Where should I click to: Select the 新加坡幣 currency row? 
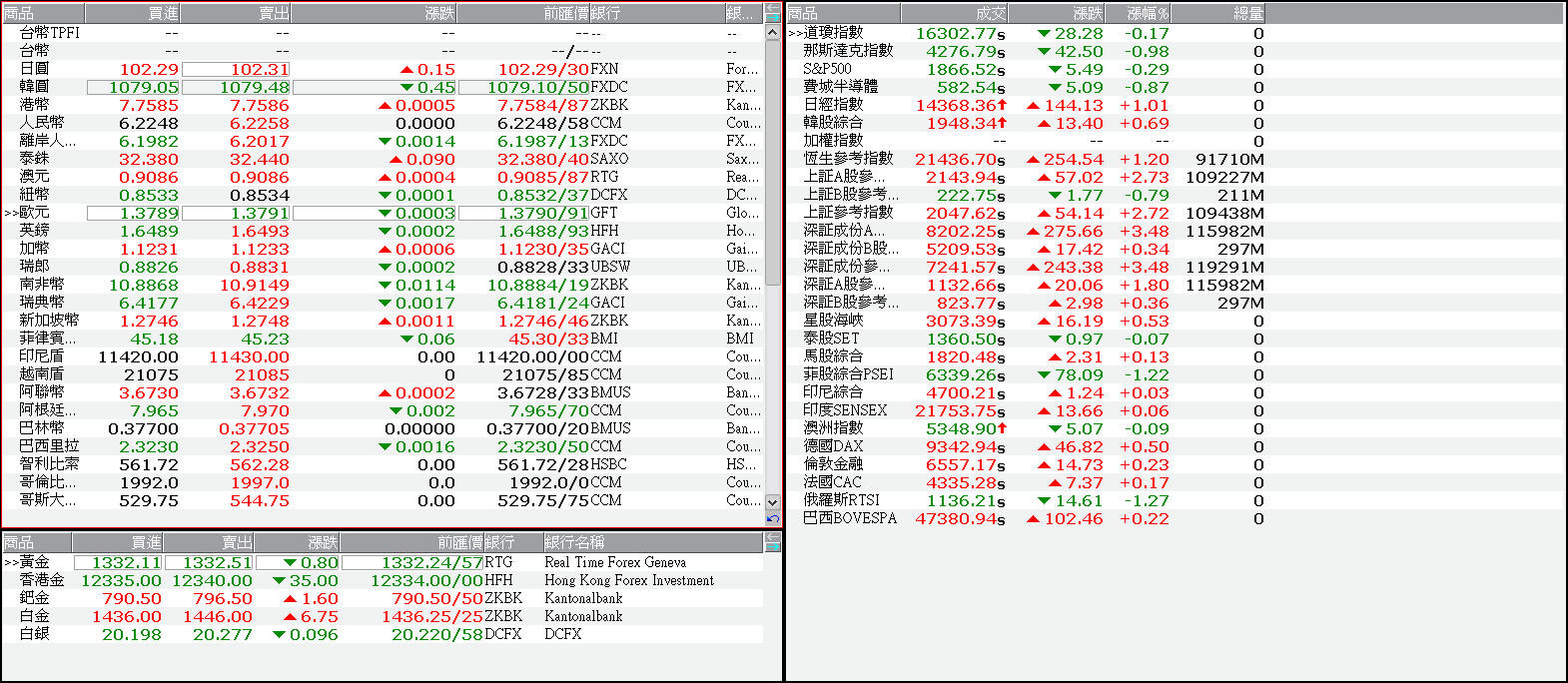pos(383,321)
